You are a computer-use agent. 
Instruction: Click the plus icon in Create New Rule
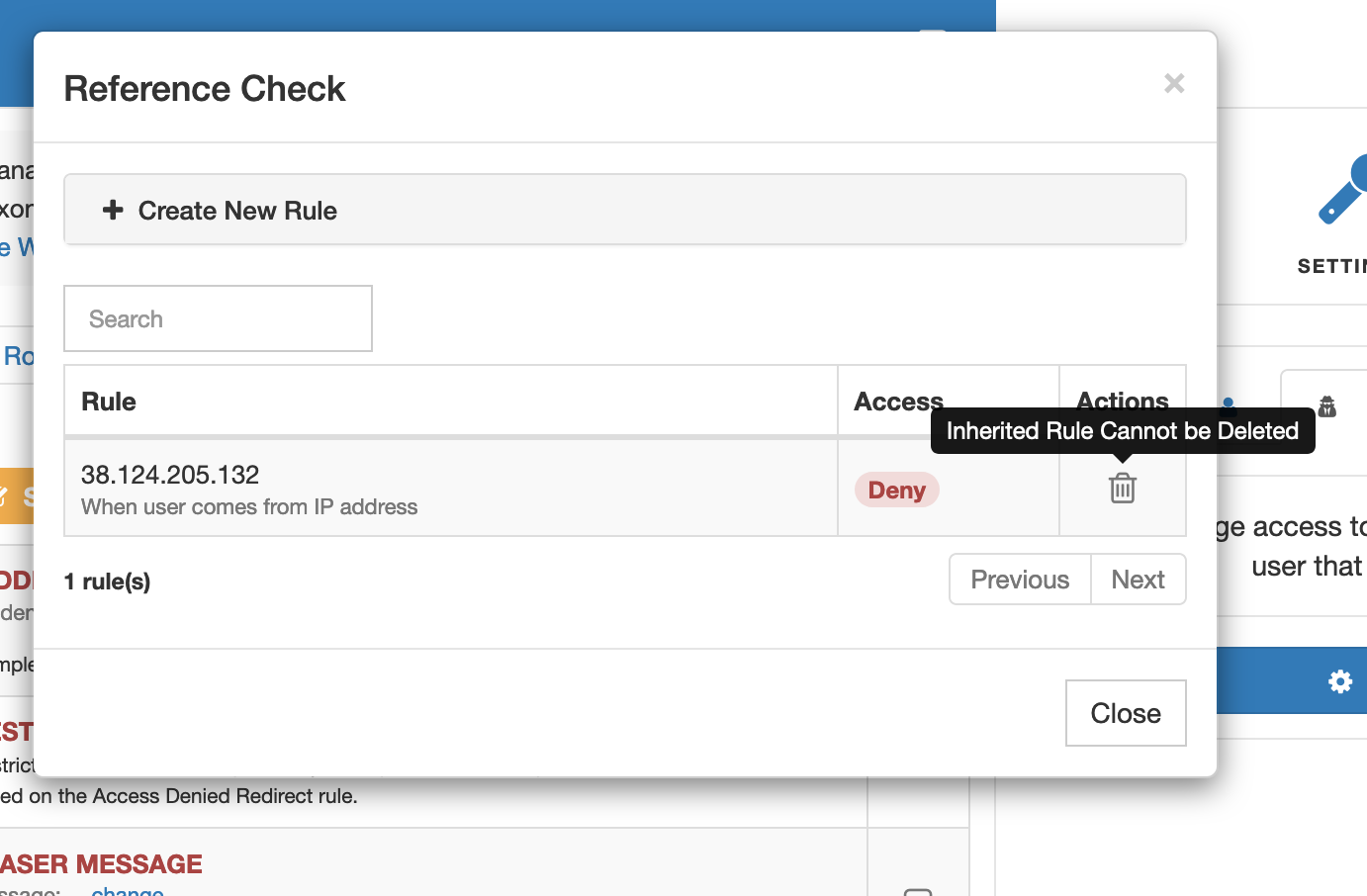[113, 210]
